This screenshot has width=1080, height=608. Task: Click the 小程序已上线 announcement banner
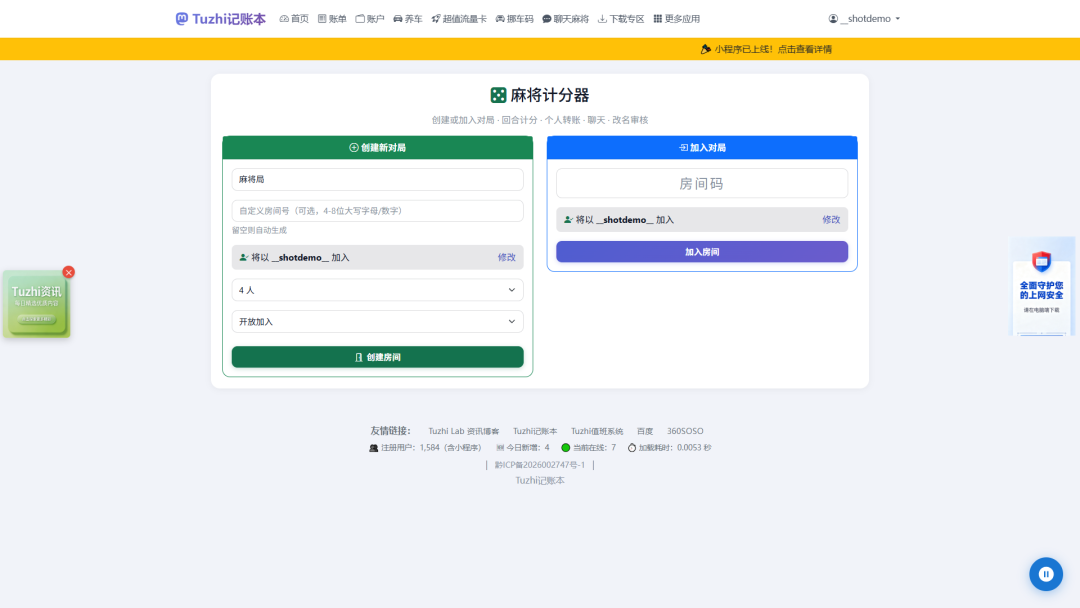tap(766, 49)
